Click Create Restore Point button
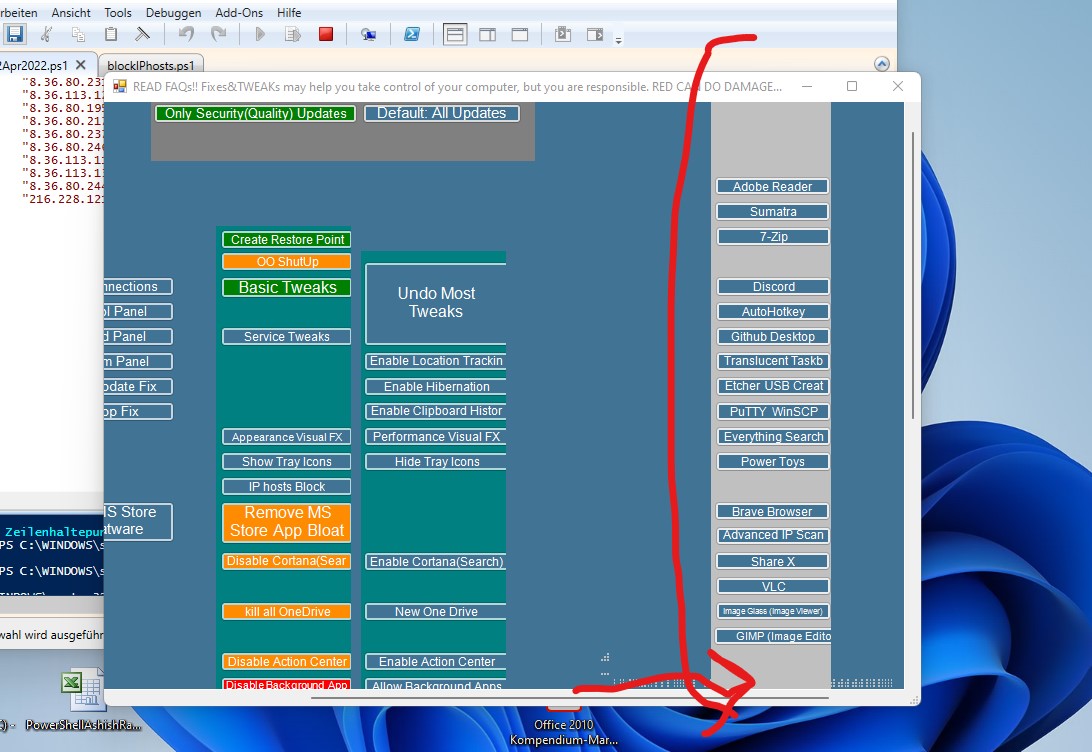 tap(287, 240)
